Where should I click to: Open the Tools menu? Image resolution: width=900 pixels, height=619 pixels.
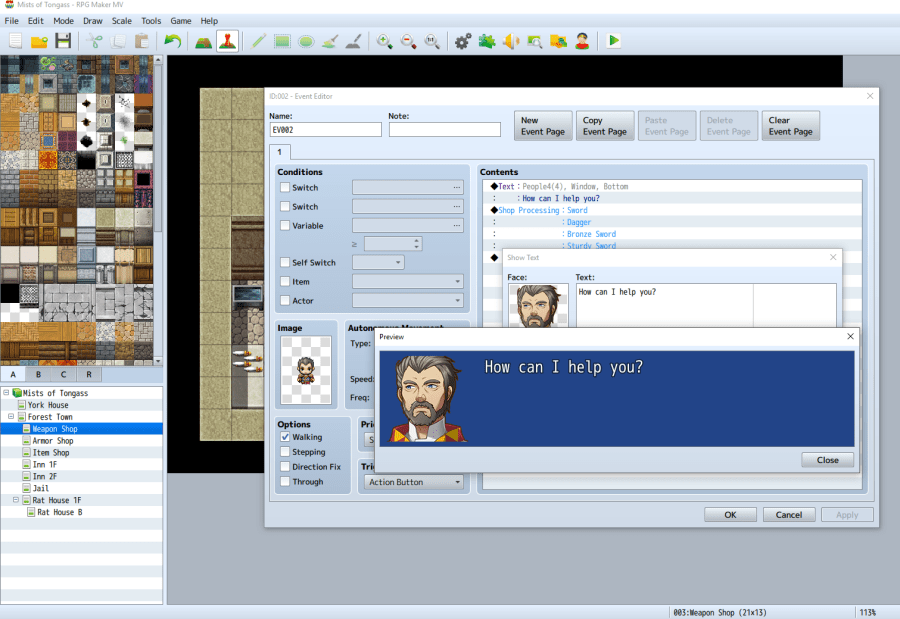151,21
